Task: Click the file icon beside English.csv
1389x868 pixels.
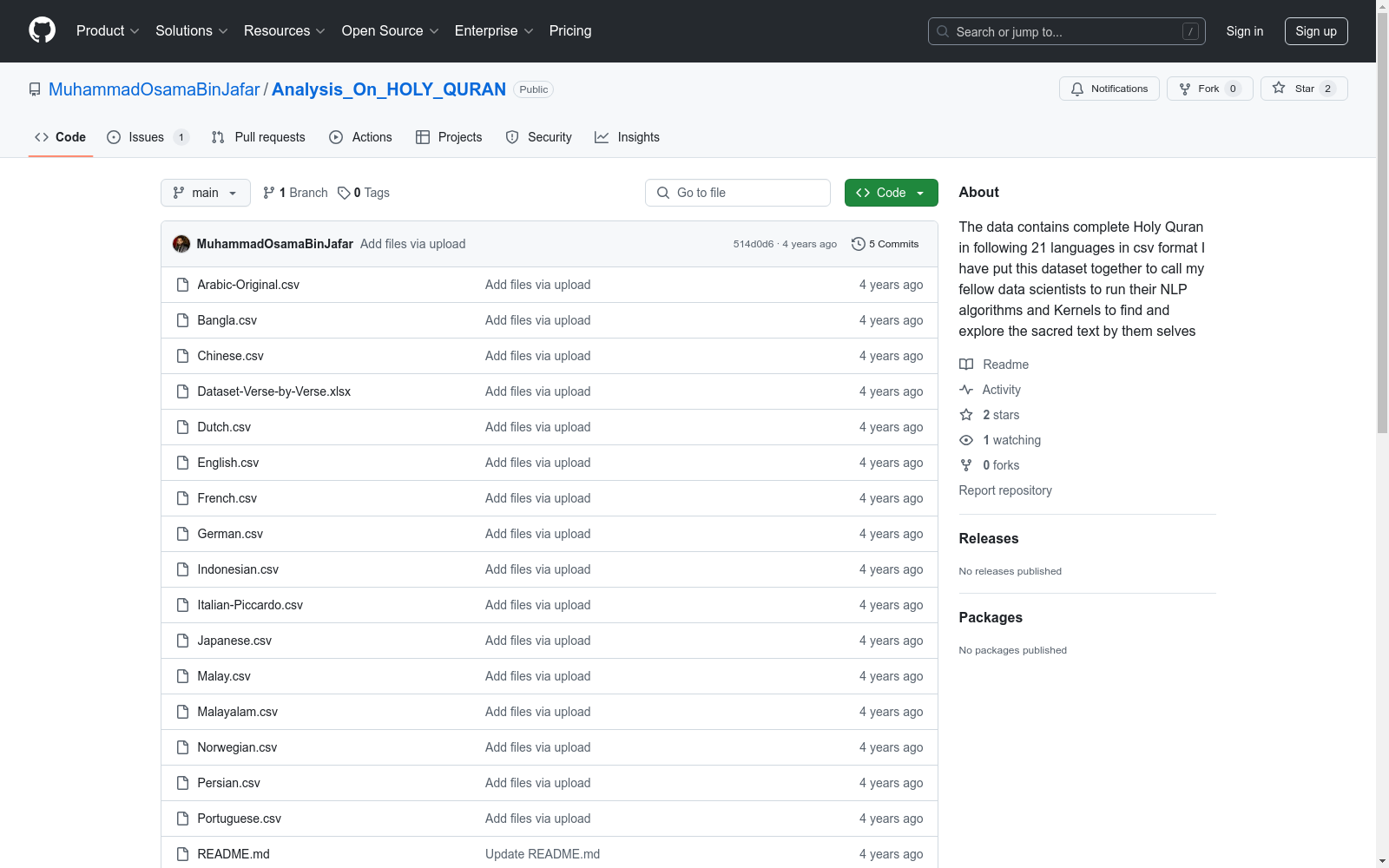Action: 182,463
